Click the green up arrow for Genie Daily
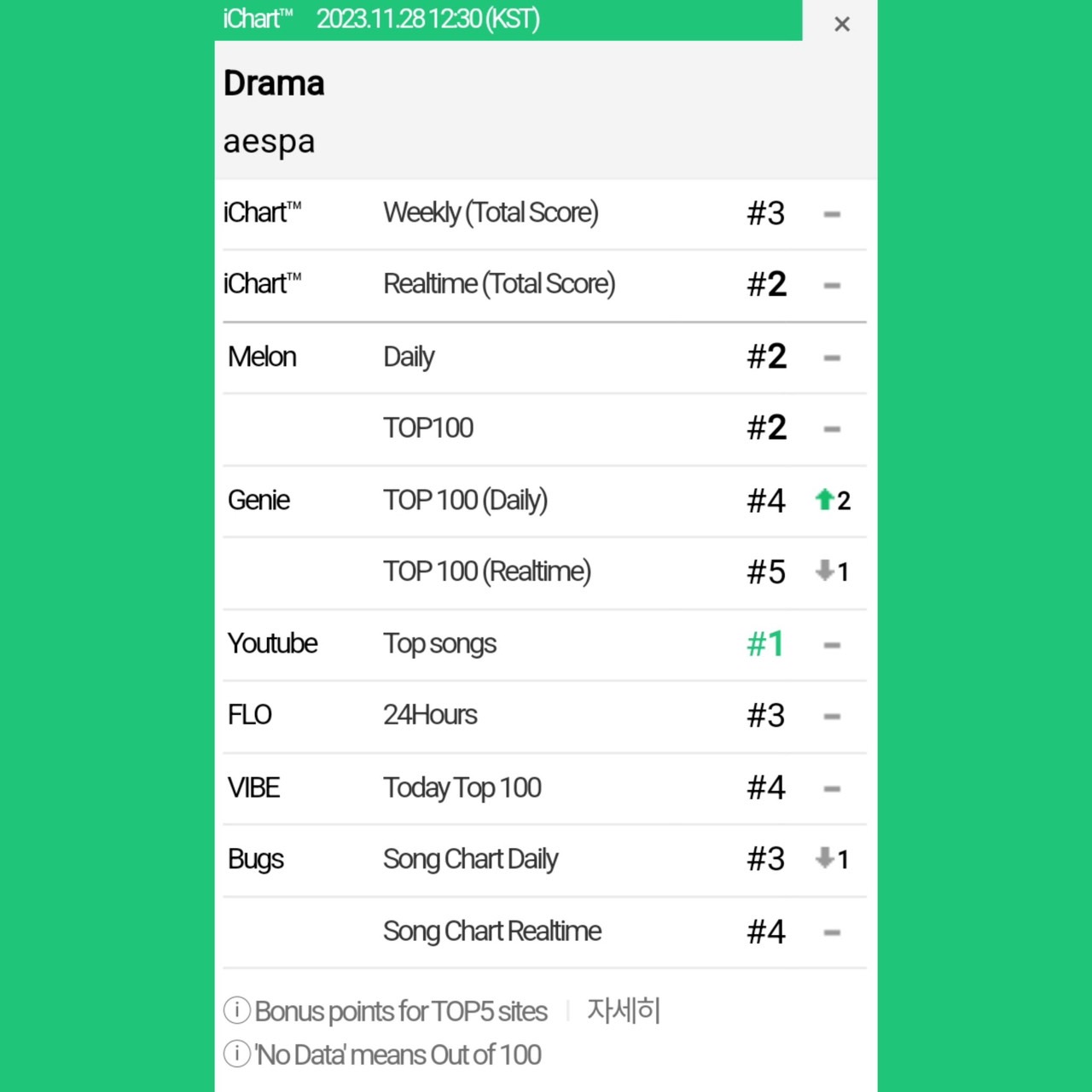This screenshot has width=1092, height=1092. point(823,499)
